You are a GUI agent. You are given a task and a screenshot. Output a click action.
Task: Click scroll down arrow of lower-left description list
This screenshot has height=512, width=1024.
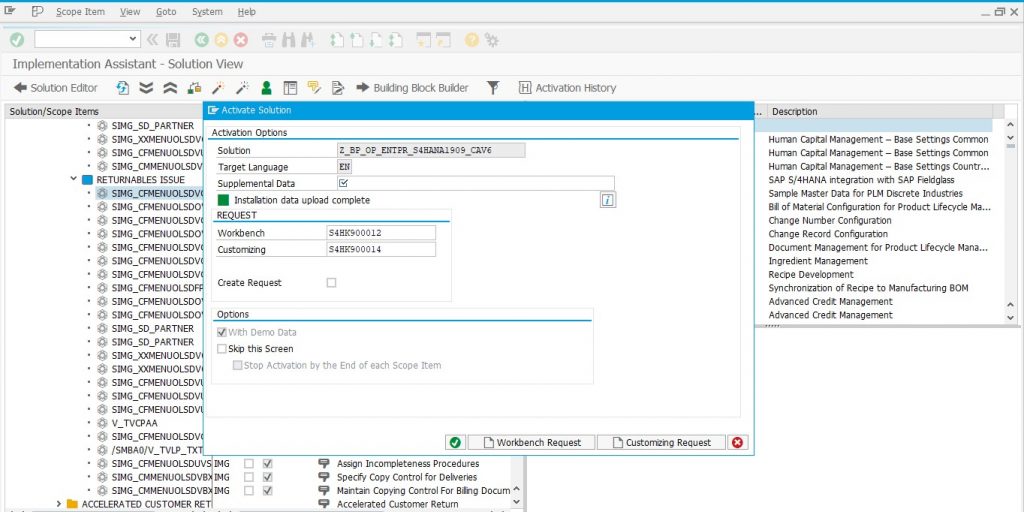click(x=517, y=502)
